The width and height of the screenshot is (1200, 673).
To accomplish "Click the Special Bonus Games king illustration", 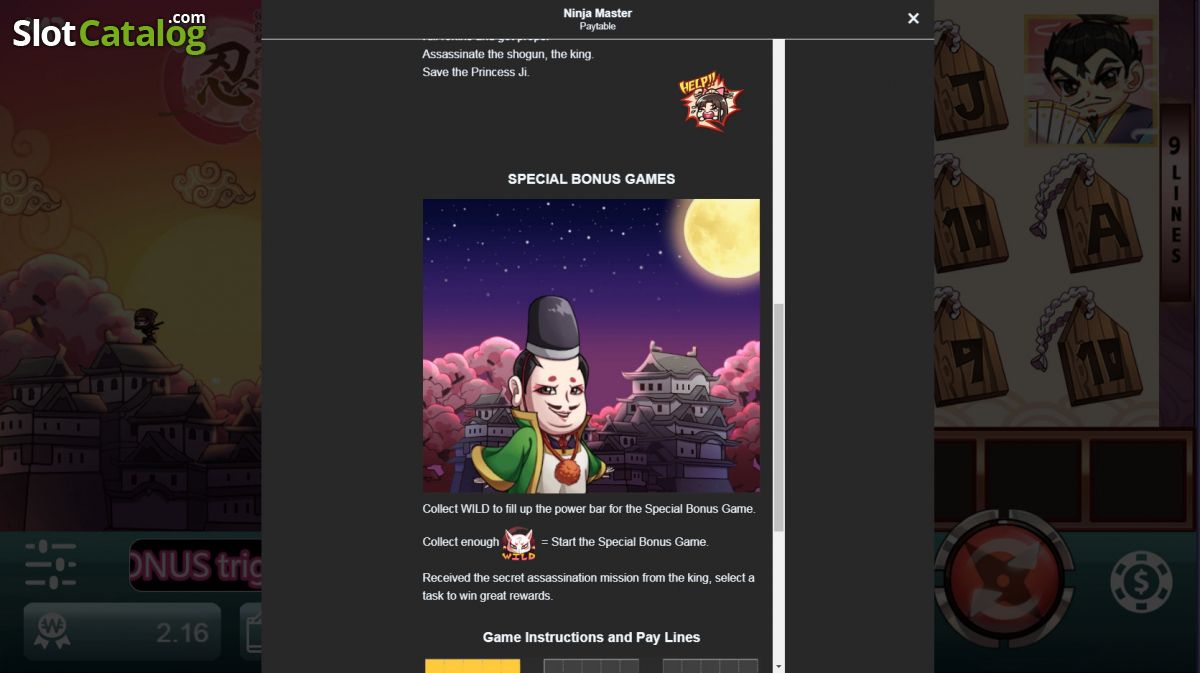I will [591, 345].
